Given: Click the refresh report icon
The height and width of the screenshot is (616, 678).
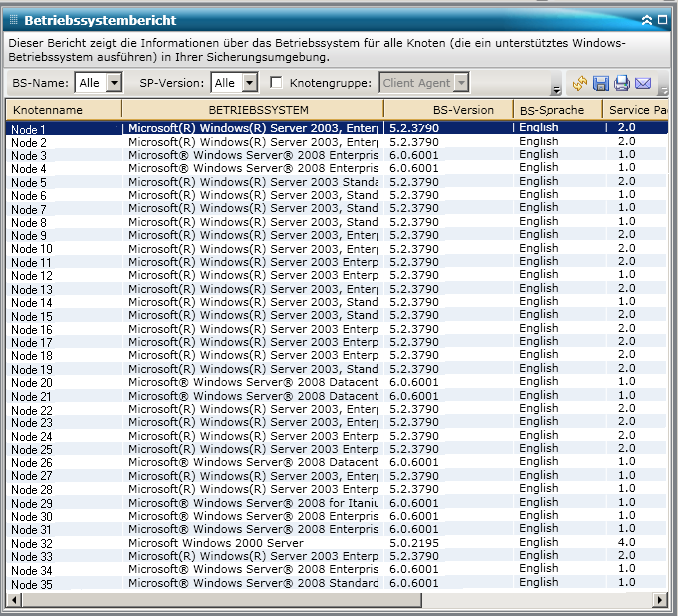Looking at the screenshot, I should (x=579, y=84).
